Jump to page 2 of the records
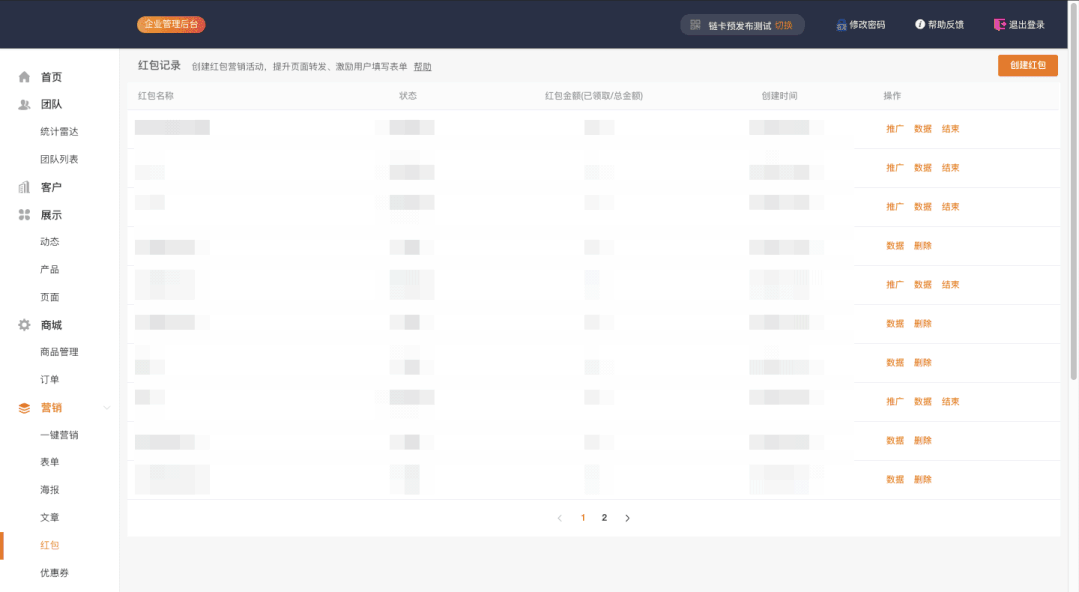The width and height of the screenshot is (1079, 592). tap(604, 518)
